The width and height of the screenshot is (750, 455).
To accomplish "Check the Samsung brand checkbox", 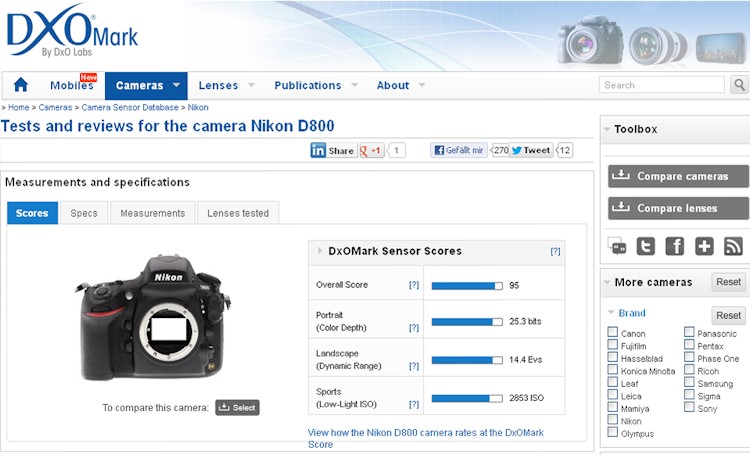I will [x=689, y=381].
